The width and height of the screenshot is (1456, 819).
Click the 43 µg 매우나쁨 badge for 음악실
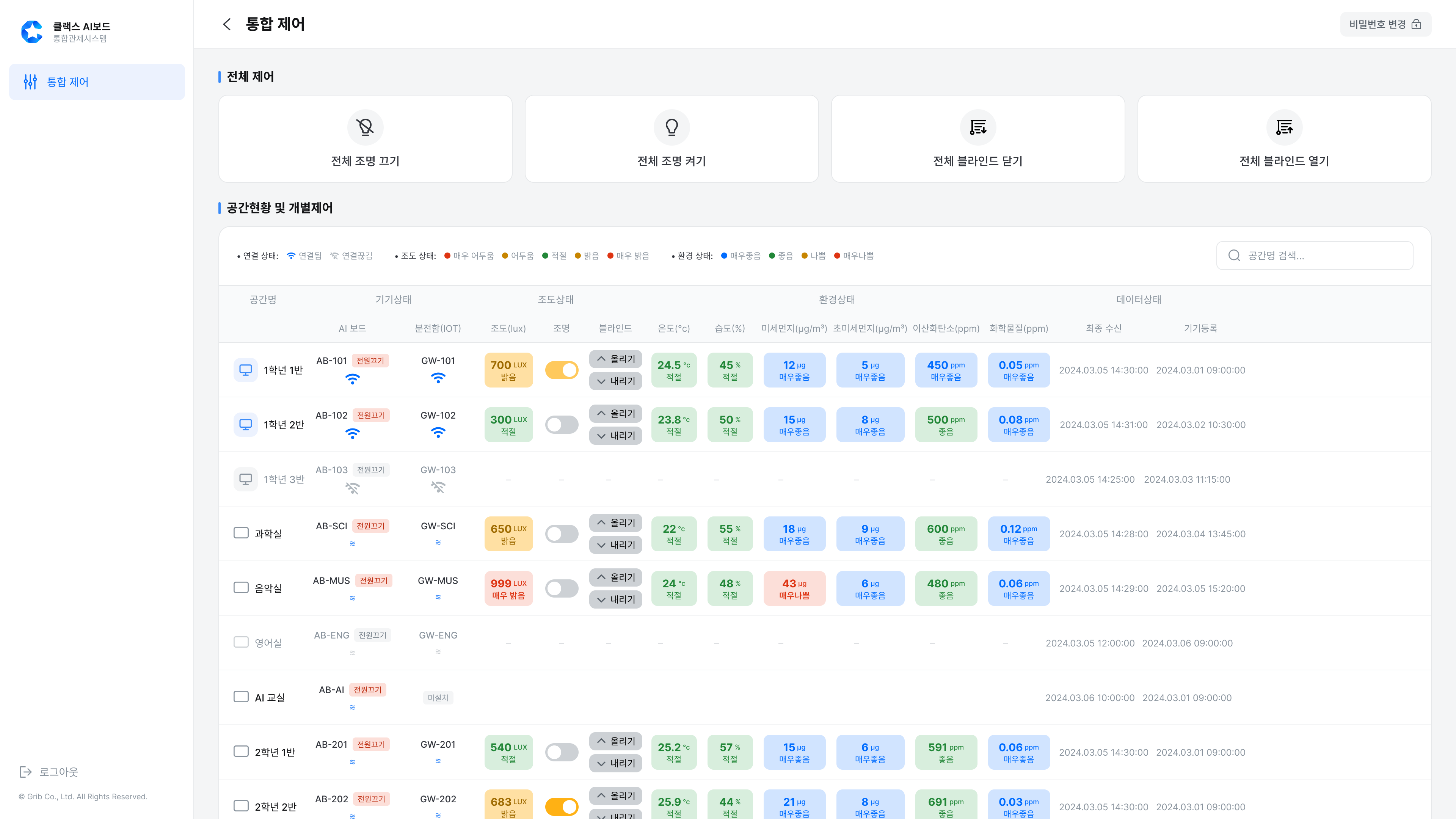[794, 588]
